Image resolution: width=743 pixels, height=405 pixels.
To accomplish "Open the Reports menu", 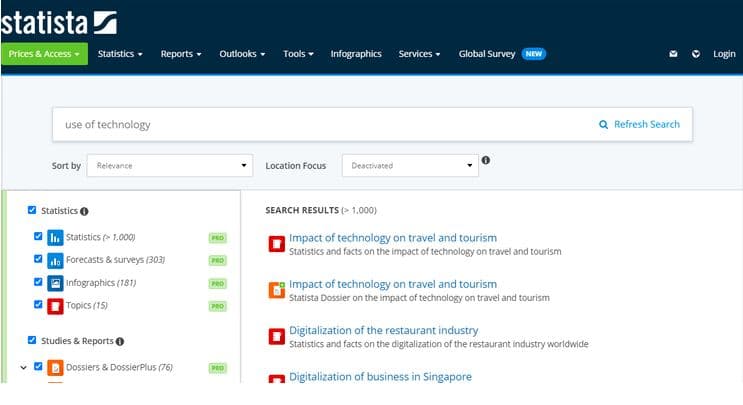I will (x=181, y=54).
